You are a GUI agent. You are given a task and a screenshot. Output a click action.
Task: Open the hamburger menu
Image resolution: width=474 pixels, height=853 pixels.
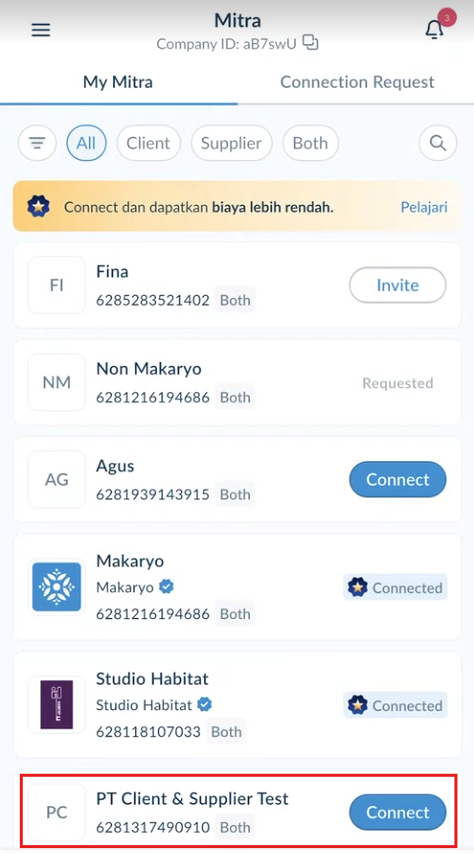(41, 30)
